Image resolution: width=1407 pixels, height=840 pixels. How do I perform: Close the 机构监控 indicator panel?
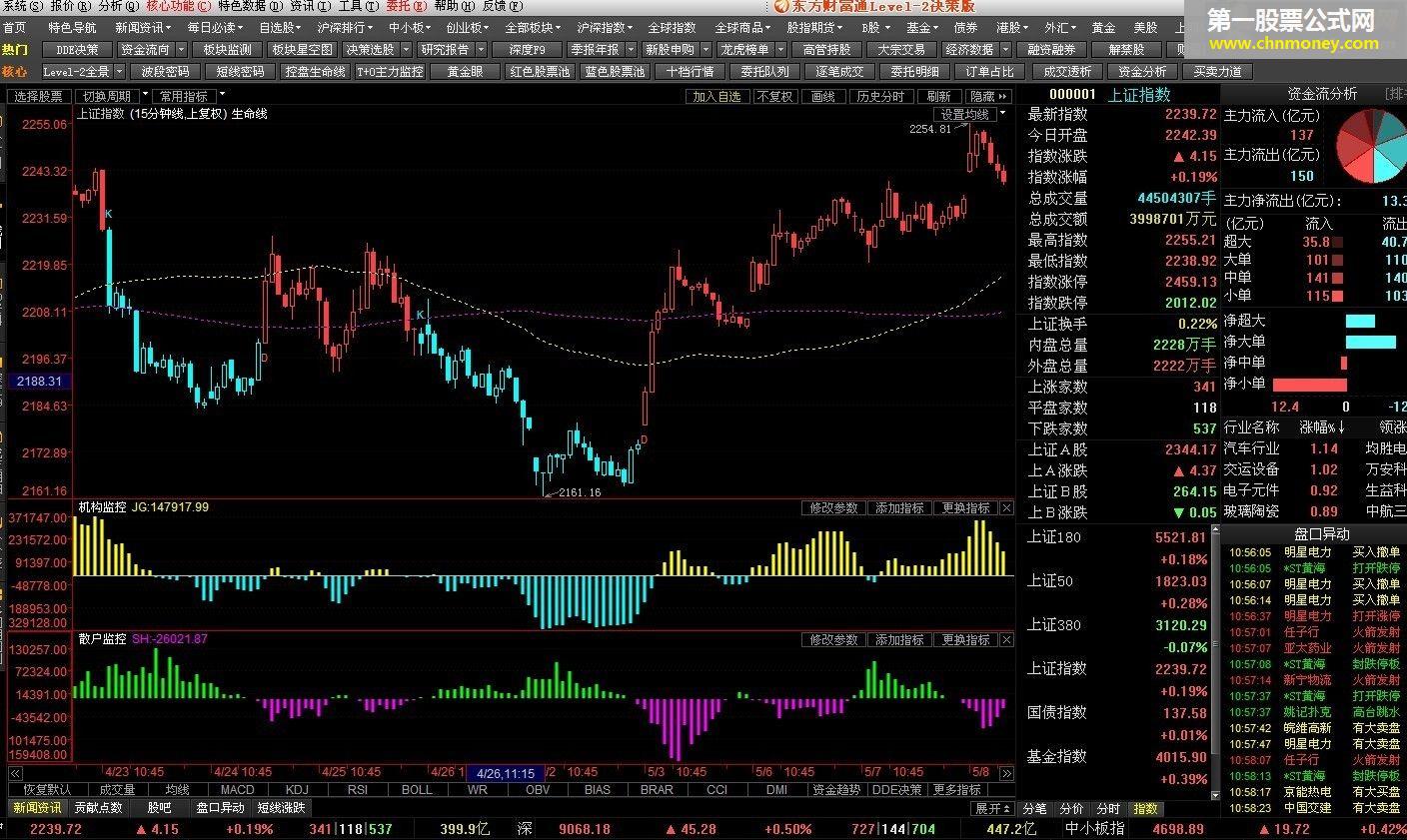coord(1006,508)
